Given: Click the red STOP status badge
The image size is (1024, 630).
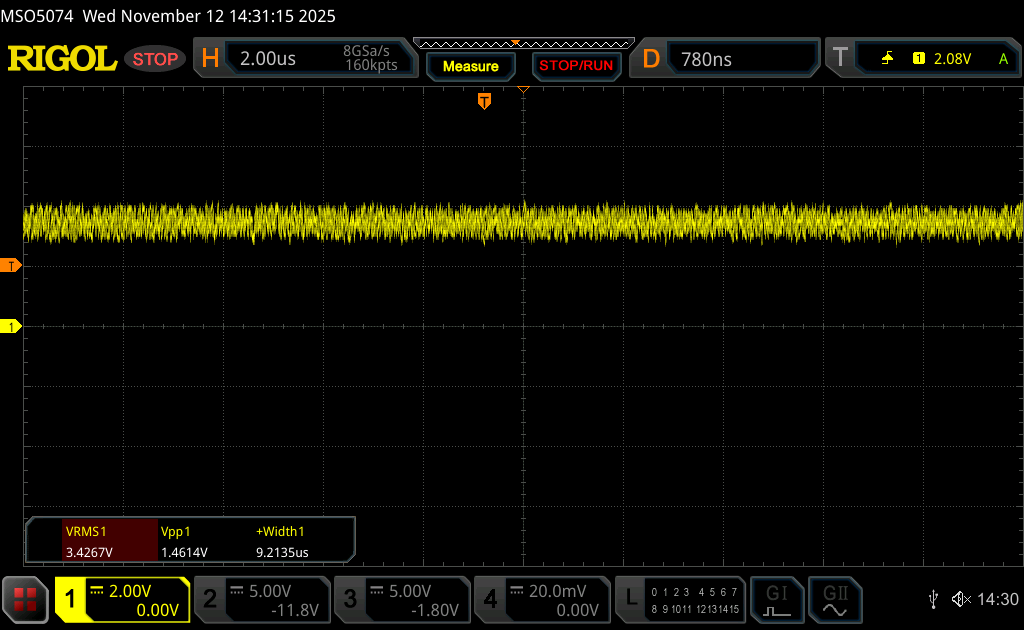Looking at the screenshot, I should point(156,59).
